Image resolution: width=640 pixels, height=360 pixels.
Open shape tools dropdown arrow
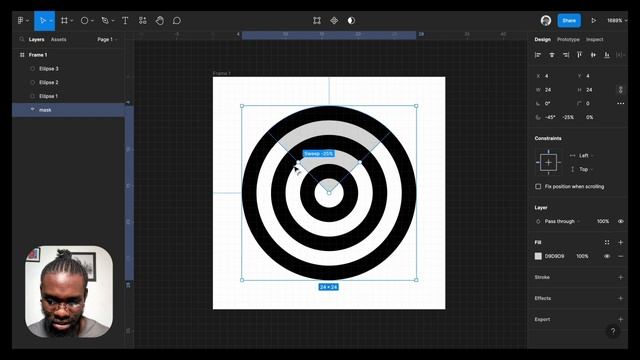92,21
